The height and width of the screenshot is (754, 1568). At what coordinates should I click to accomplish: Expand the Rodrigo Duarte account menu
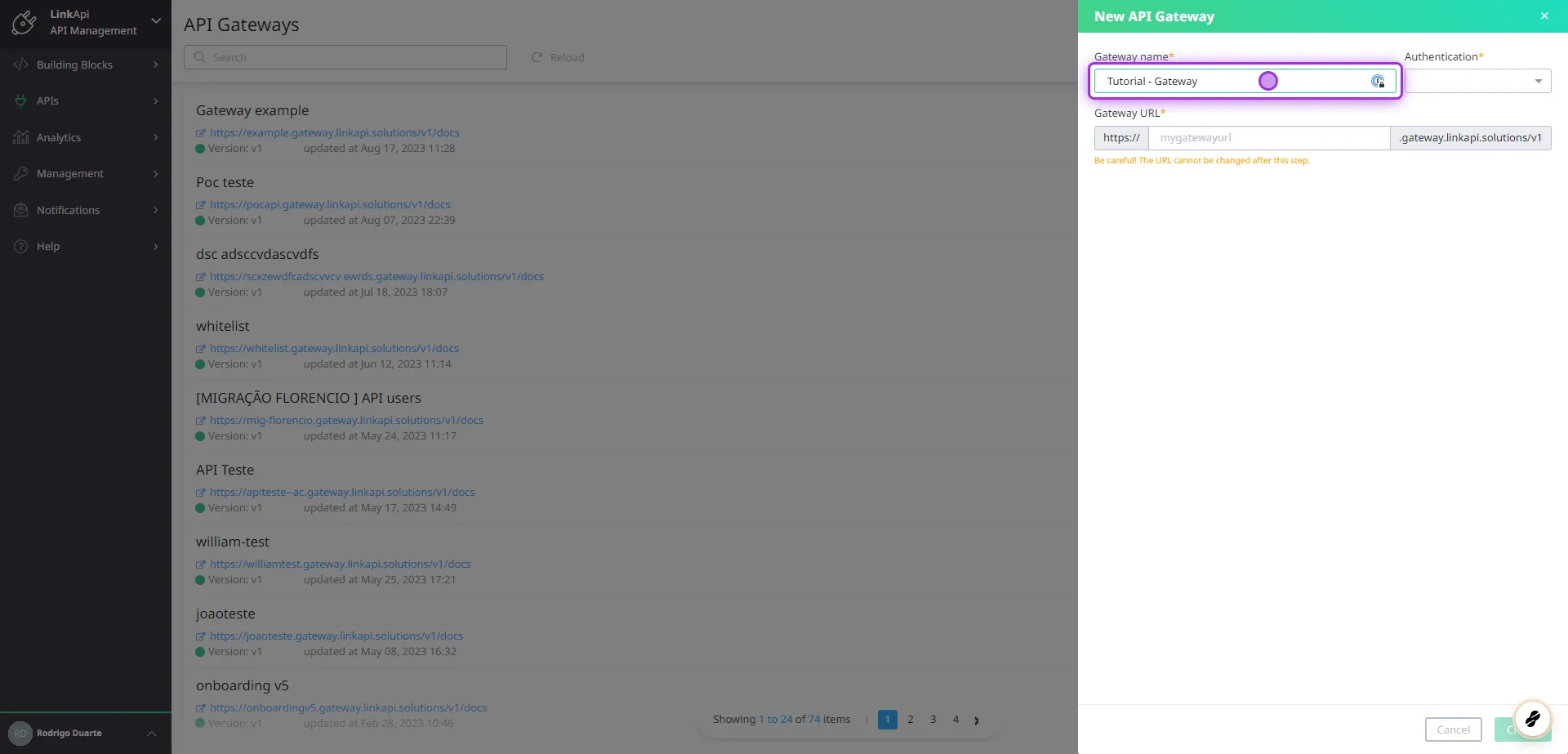click(151, 733)
